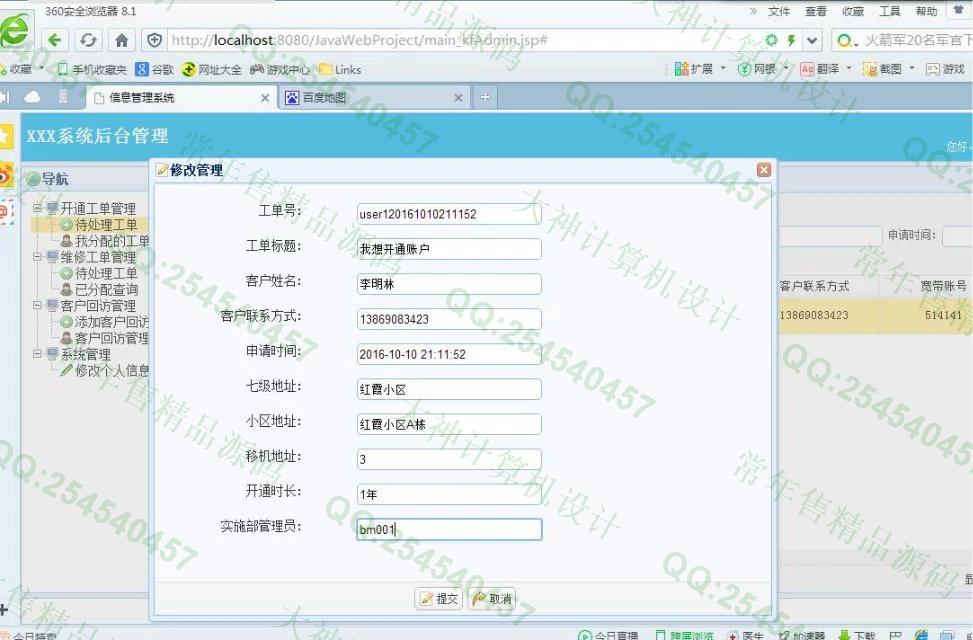The image size is (973, 640).
Task: Submit the form with 提交 button
Action: (x=438, y=598)
